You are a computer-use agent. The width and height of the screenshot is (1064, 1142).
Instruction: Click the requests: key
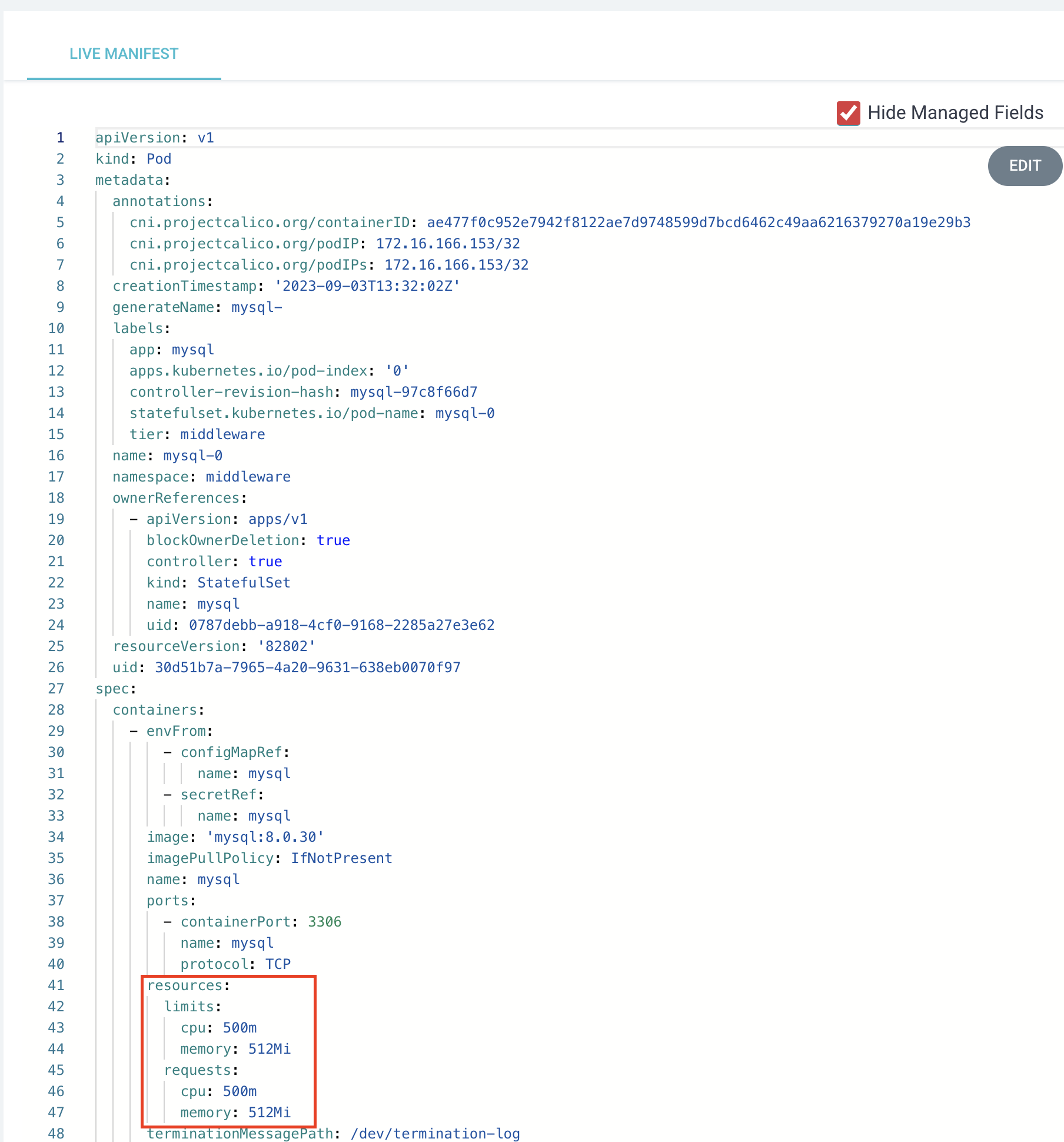tap(202, 1070)
